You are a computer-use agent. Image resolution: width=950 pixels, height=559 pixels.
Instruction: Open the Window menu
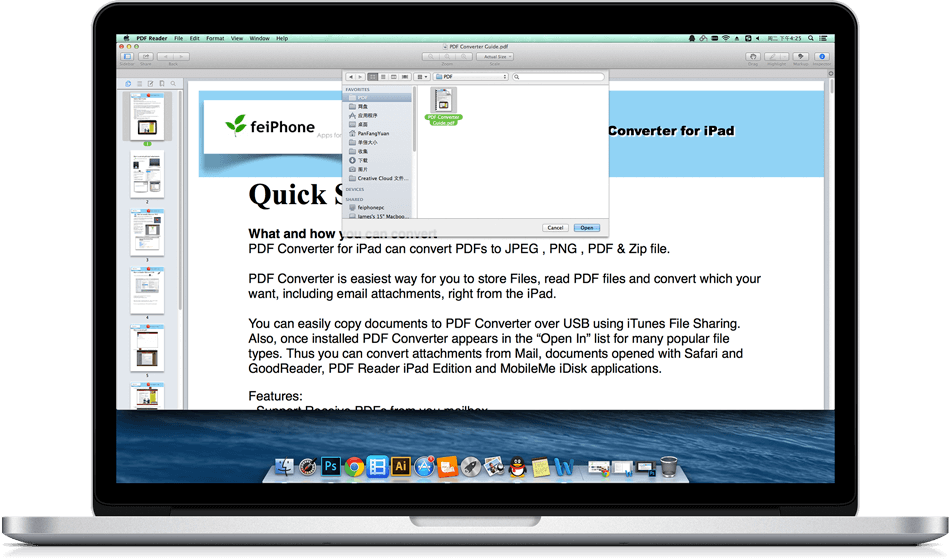point(259,38)
